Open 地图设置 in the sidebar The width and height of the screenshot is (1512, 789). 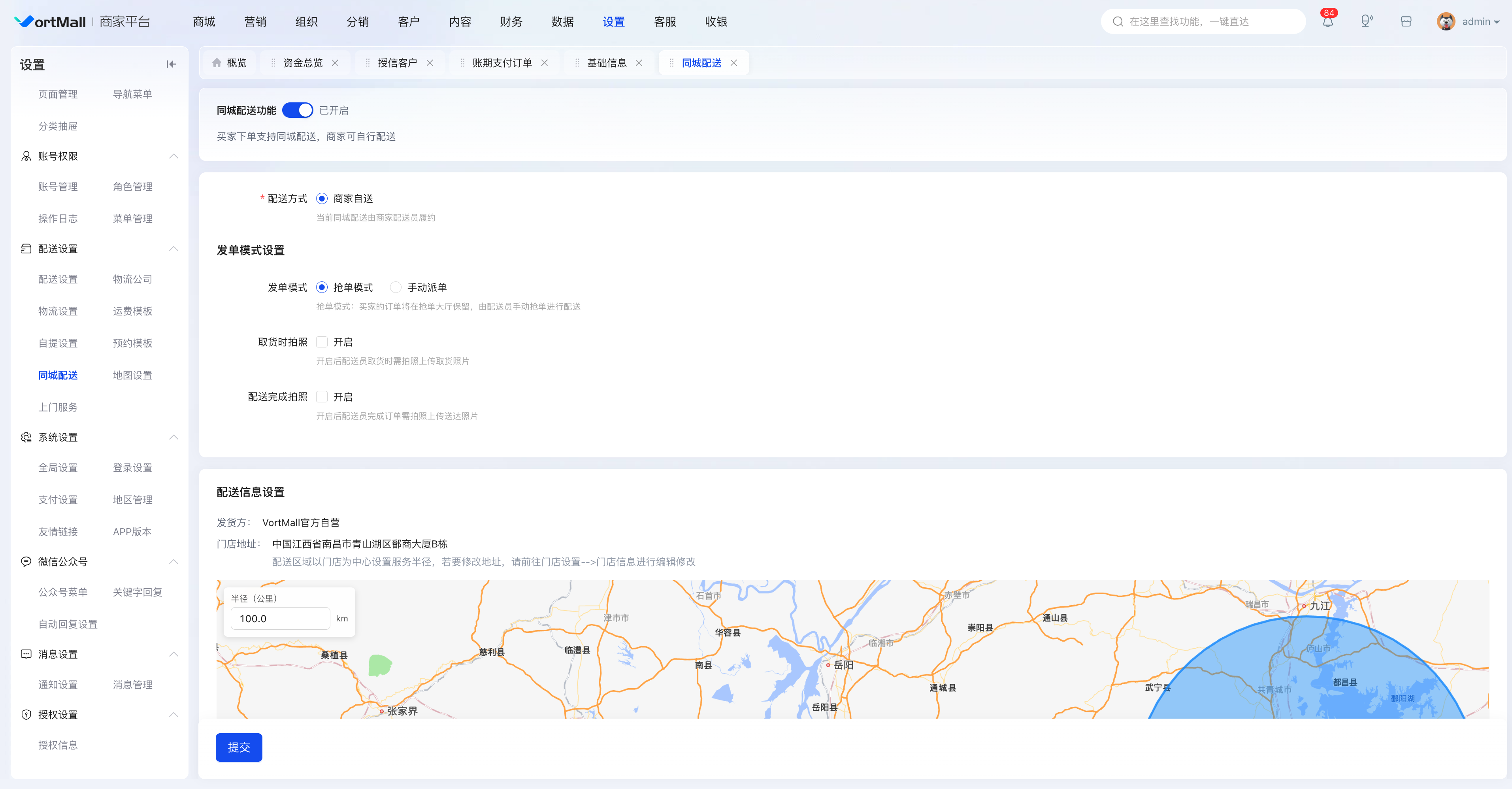point(133,375)
